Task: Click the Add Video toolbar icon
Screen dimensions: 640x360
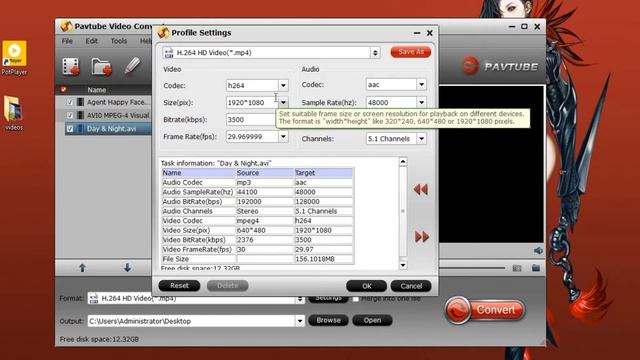Action: (x=71, y=67)
